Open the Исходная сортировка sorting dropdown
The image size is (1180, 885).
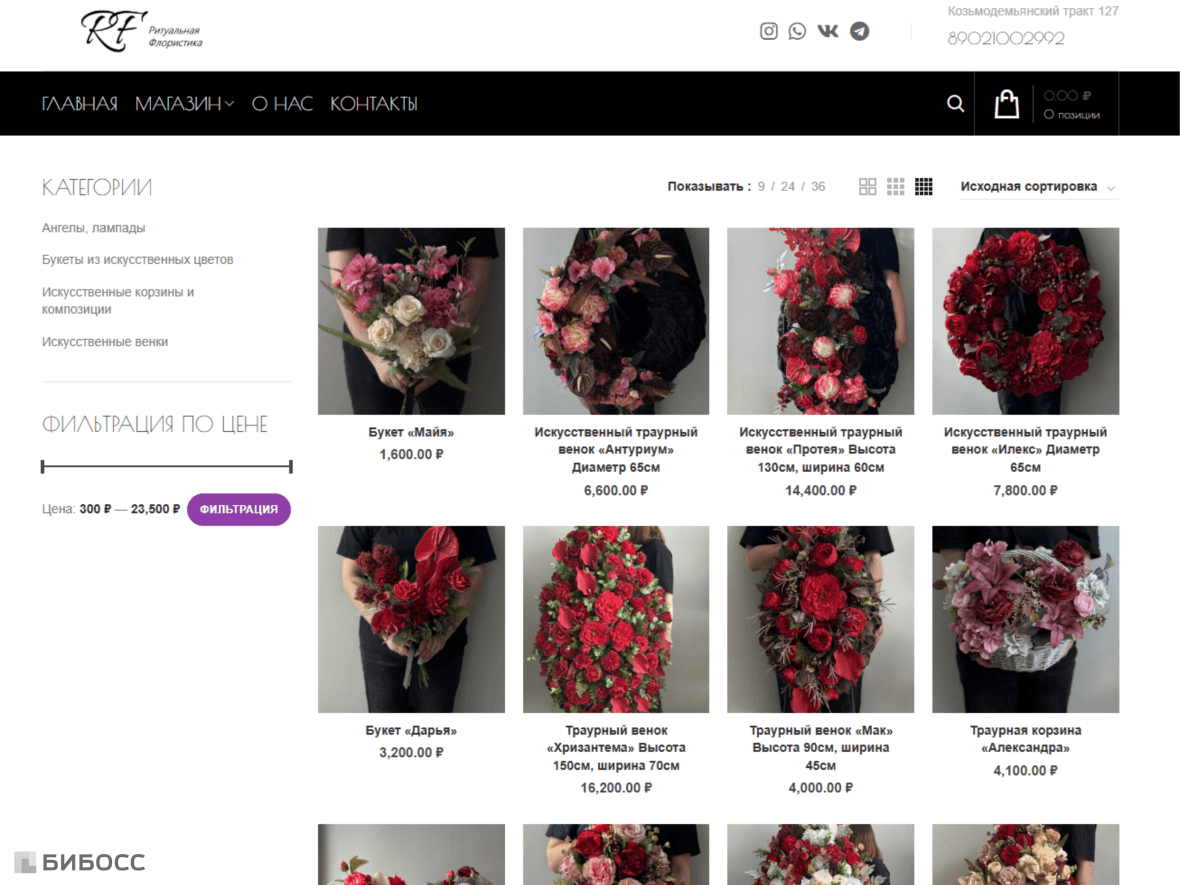(x=1039, y=187)
